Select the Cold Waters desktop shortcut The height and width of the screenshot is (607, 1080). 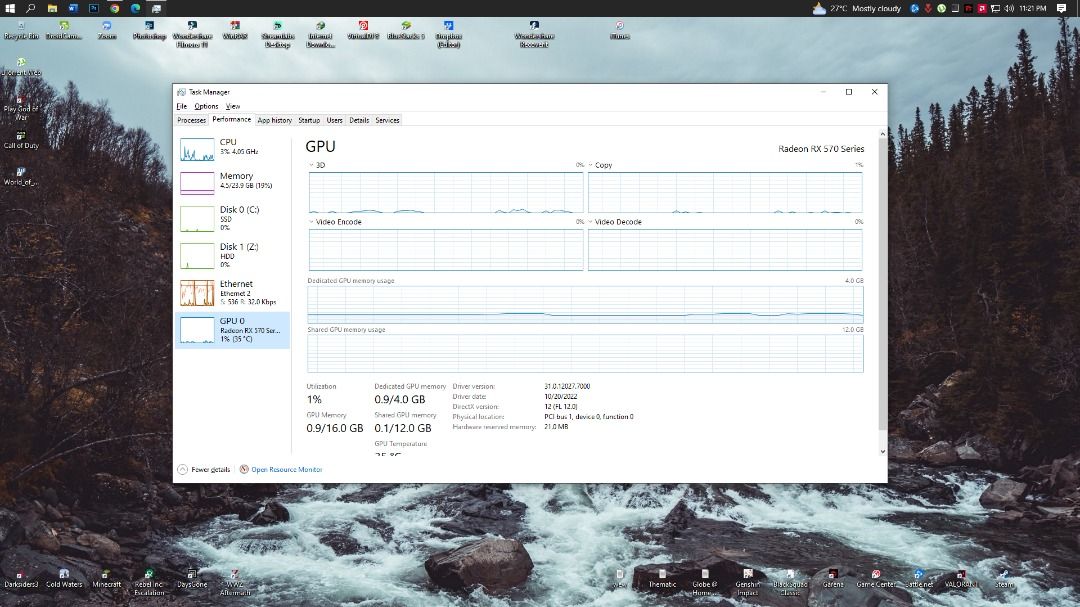64,579
